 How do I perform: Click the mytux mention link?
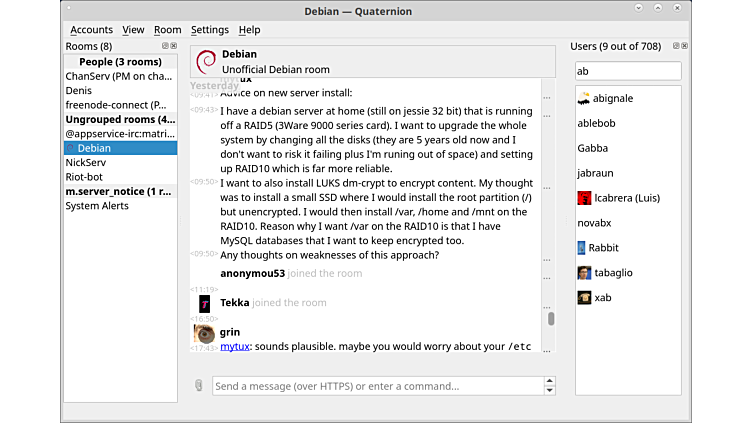click(234, 346)
